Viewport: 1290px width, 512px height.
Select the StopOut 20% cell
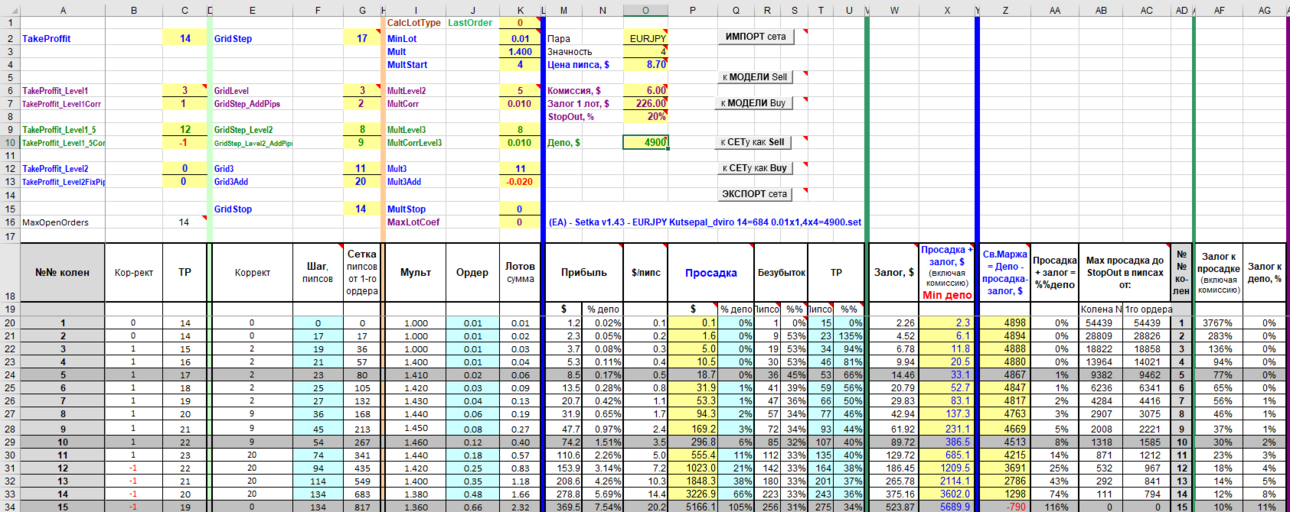coord(645,116)
